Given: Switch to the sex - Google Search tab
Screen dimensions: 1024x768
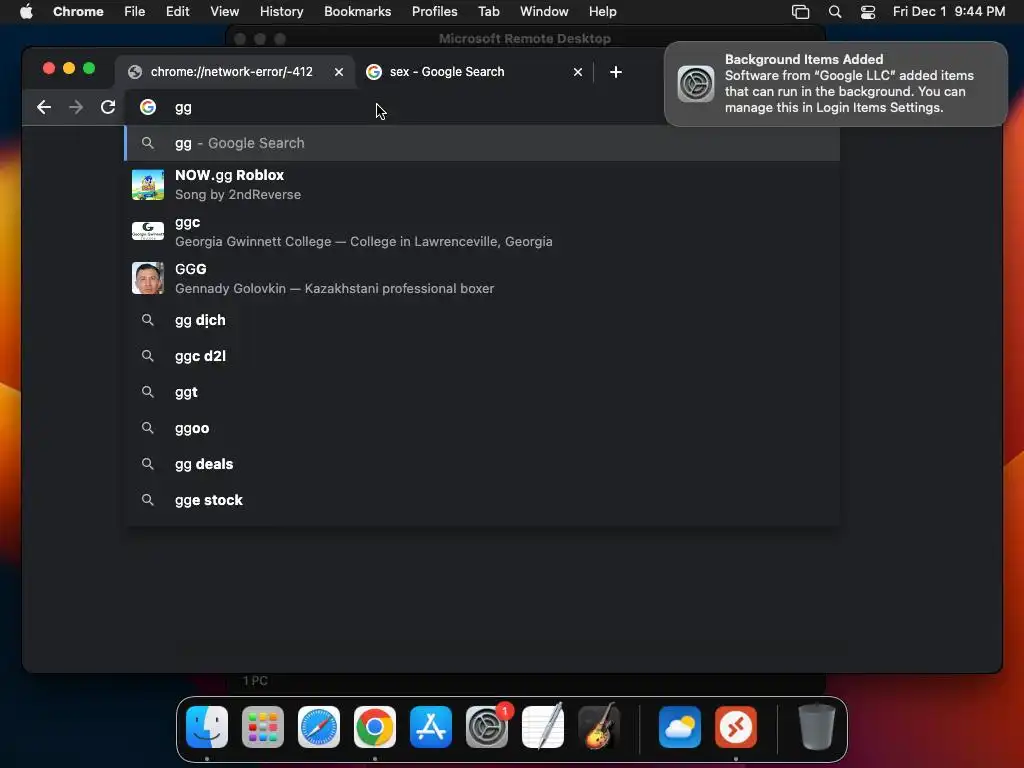Looking at the screenshot, I should click(x=474, y=72).
